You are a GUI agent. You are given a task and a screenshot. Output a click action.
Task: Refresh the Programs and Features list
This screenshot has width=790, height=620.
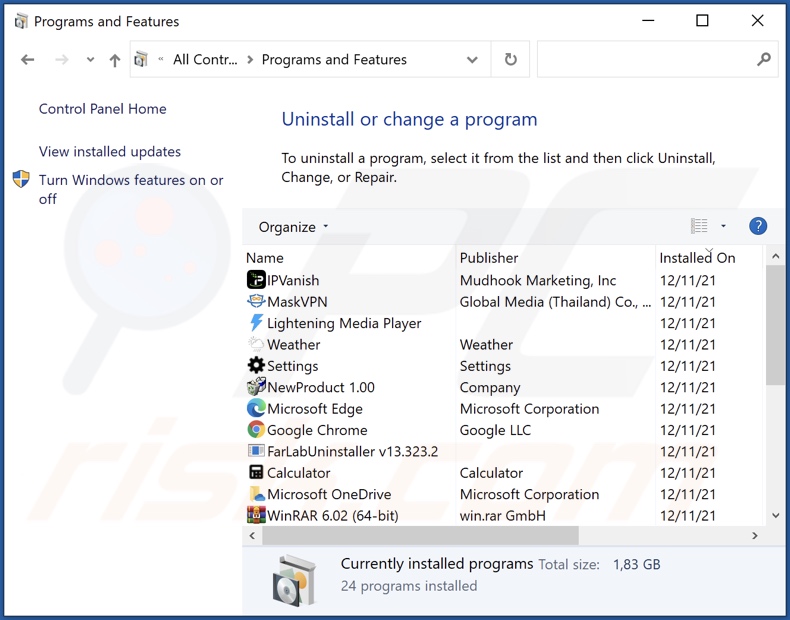pos(510,59)
